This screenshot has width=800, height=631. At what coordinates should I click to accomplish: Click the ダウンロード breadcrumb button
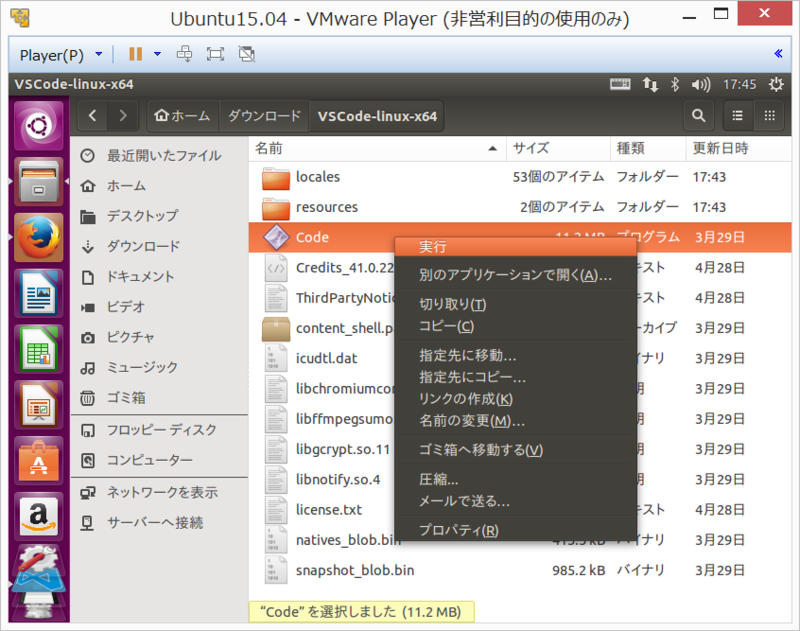click(x=265, y=115)
